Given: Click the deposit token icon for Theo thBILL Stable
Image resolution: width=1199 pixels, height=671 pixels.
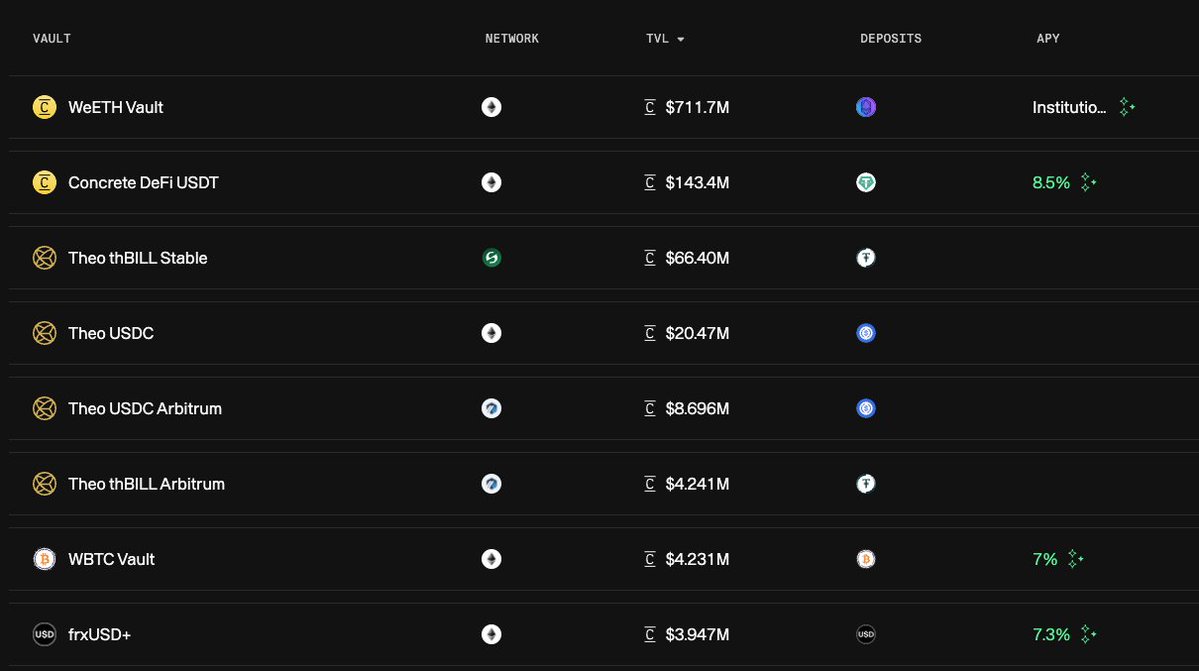Looking at the screenshot, I should (x=866, y=258).
